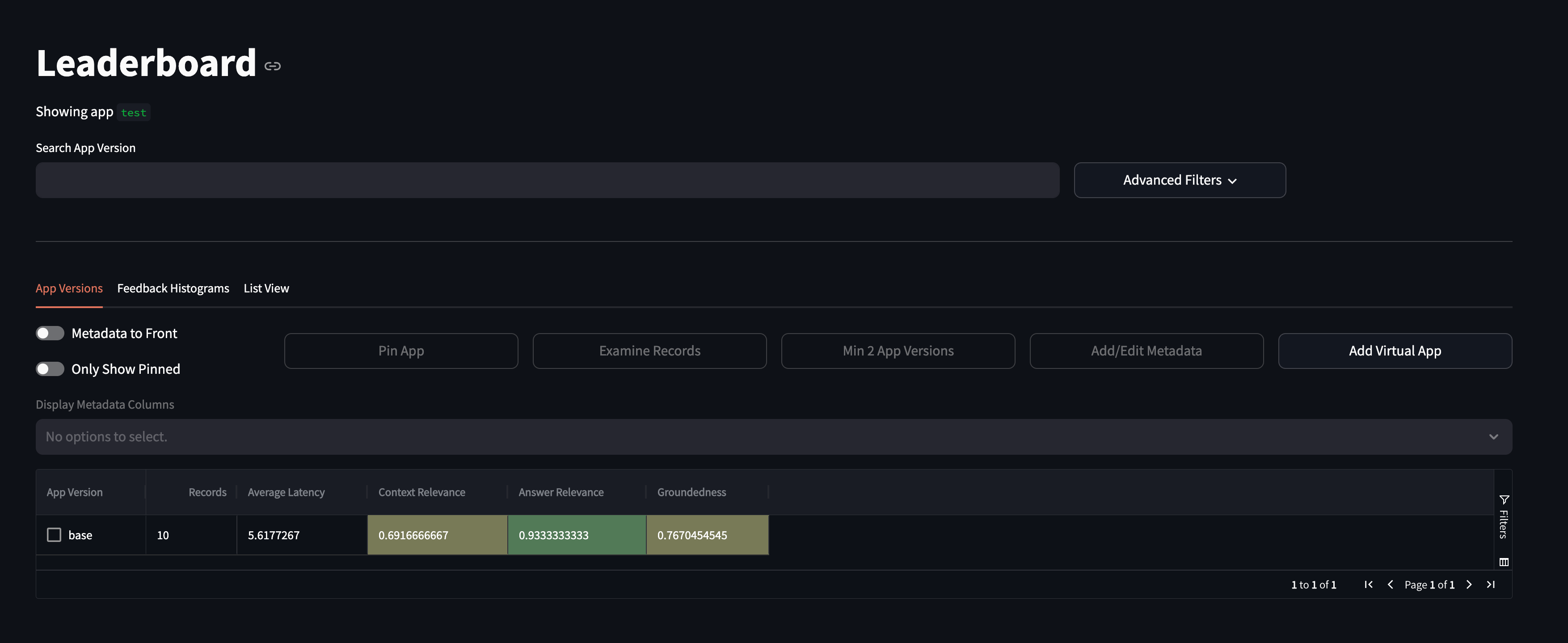The height and width of the screenshot is (643, 1568).
Task: Switch to the List View tab
Action: [x=266, y=288]
